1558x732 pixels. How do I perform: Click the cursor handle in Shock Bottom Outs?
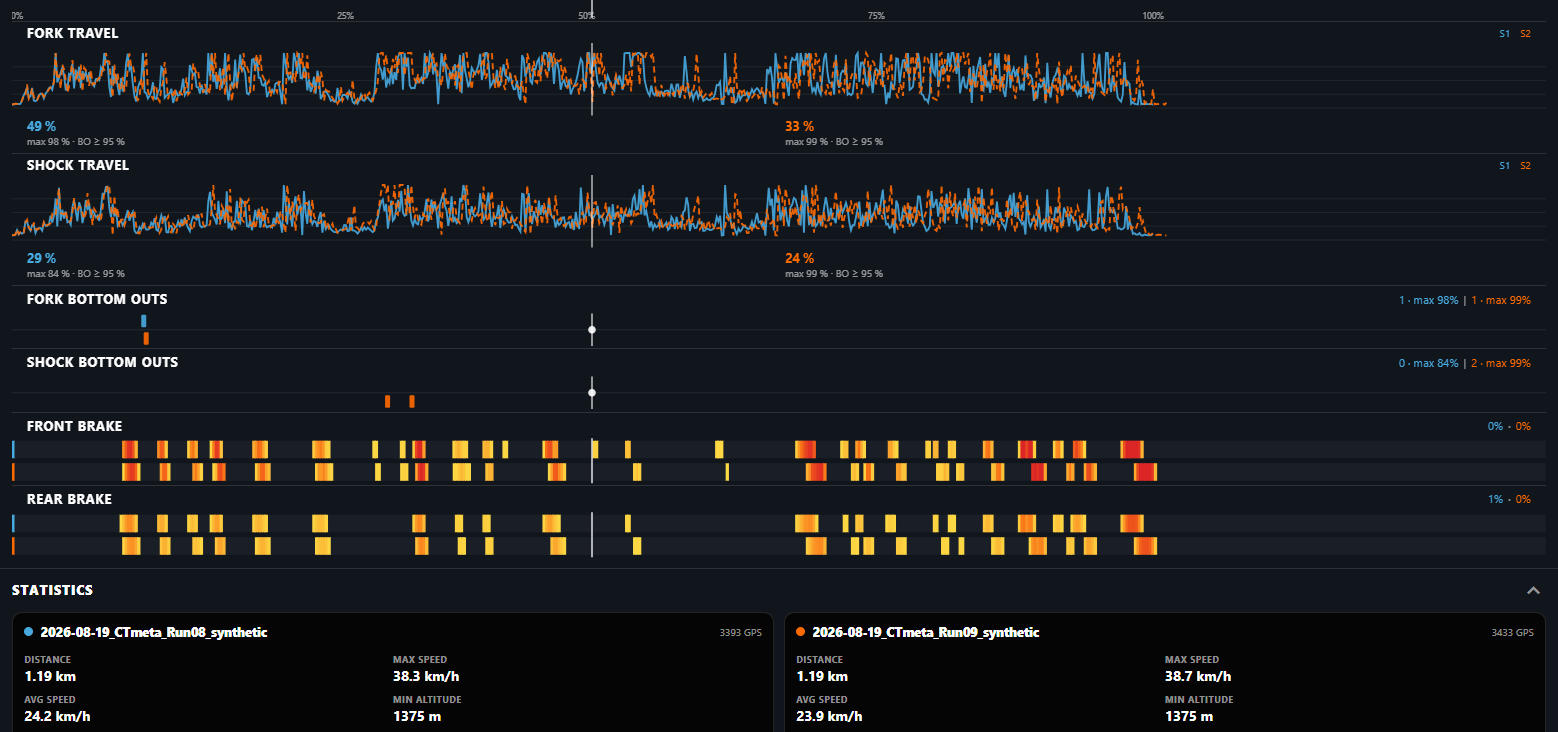[592, 392]
